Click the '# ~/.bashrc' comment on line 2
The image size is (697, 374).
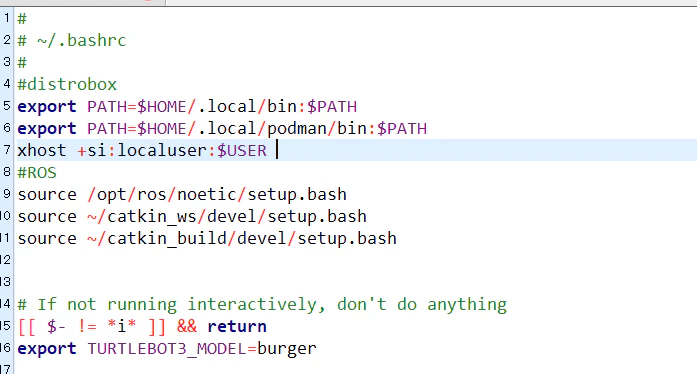72,40
